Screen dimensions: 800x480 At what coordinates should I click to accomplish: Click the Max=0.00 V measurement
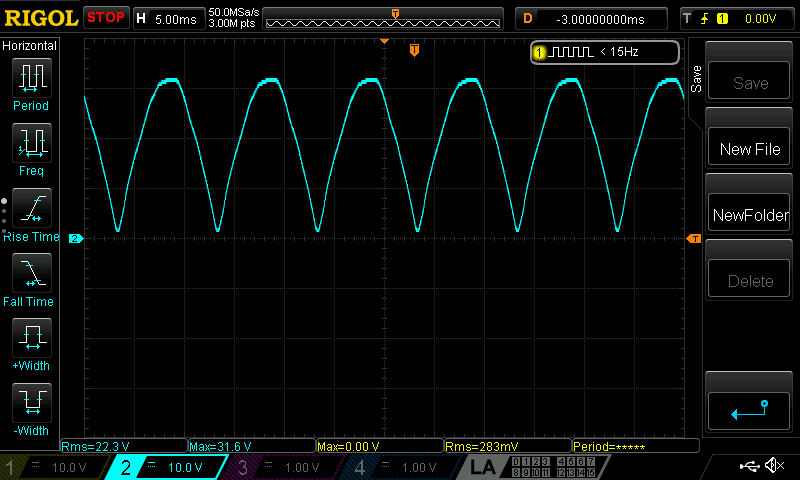click(x=380, y=446)
